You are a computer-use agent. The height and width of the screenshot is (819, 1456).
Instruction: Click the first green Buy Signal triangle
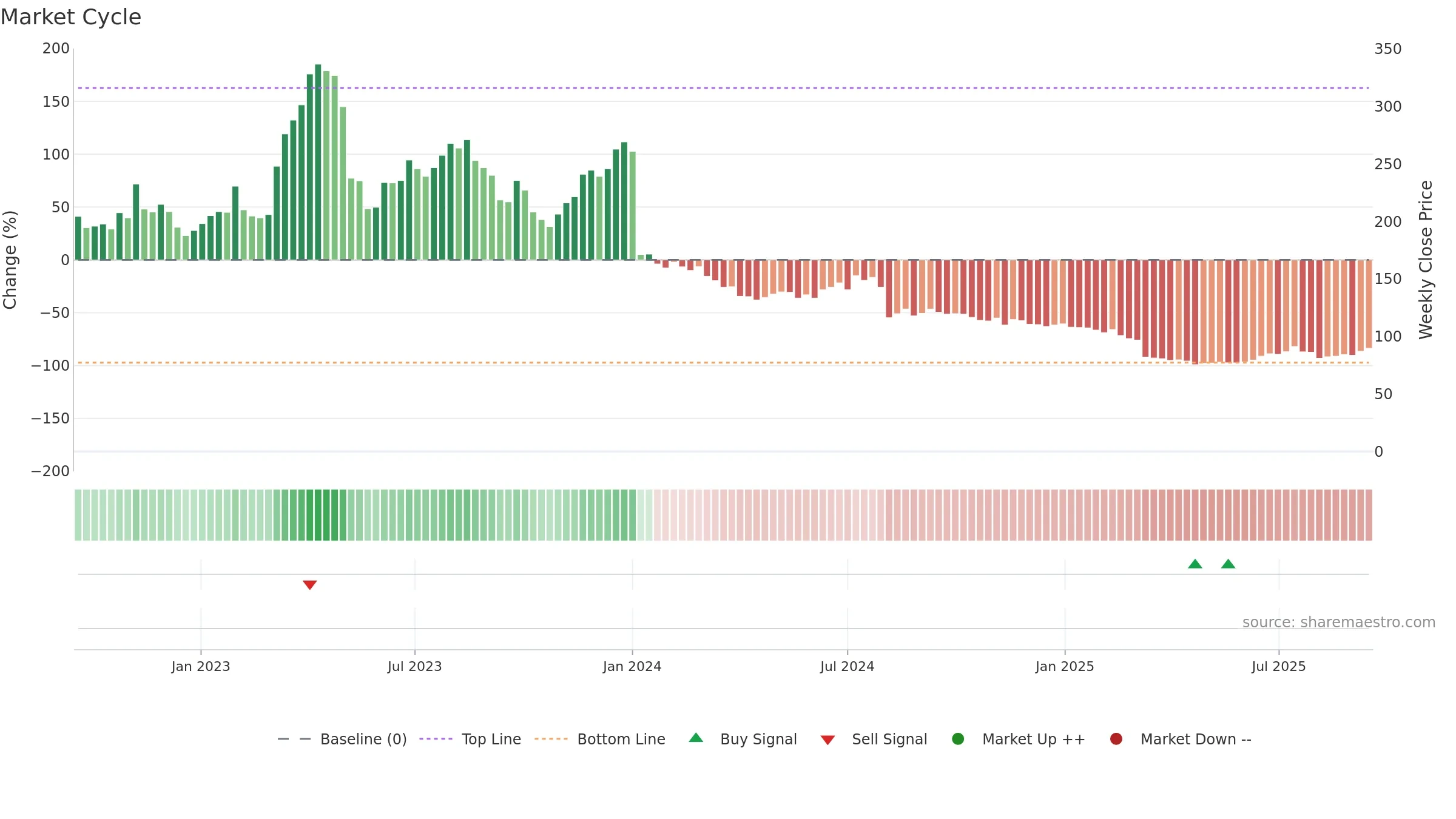(x=1195, y=564)
